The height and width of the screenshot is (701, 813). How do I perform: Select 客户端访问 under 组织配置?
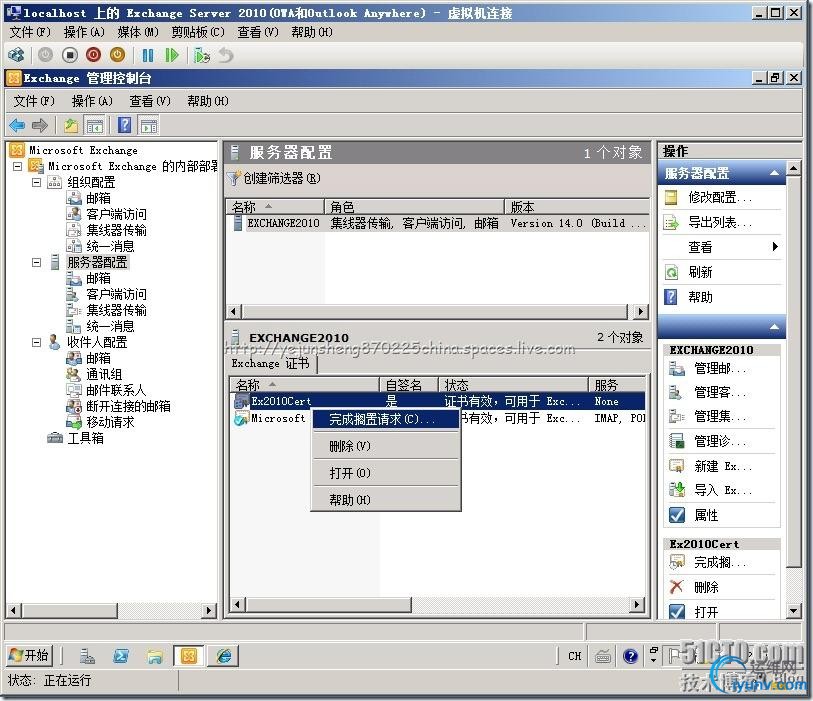tap(116, 214)
